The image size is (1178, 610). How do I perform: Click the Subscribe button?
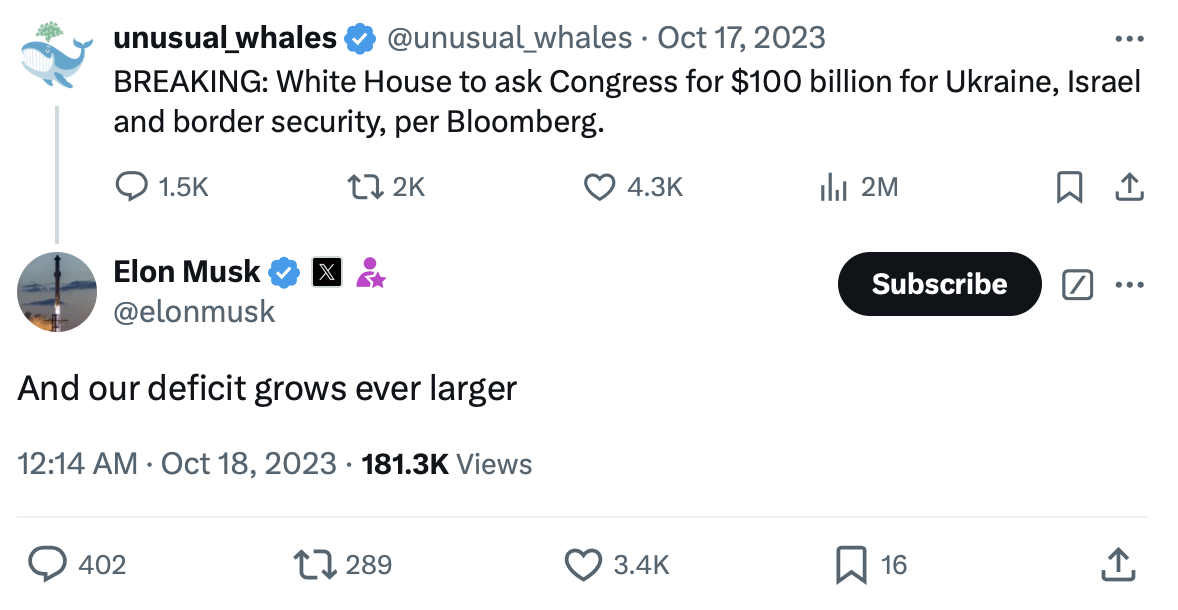[939, 284]
